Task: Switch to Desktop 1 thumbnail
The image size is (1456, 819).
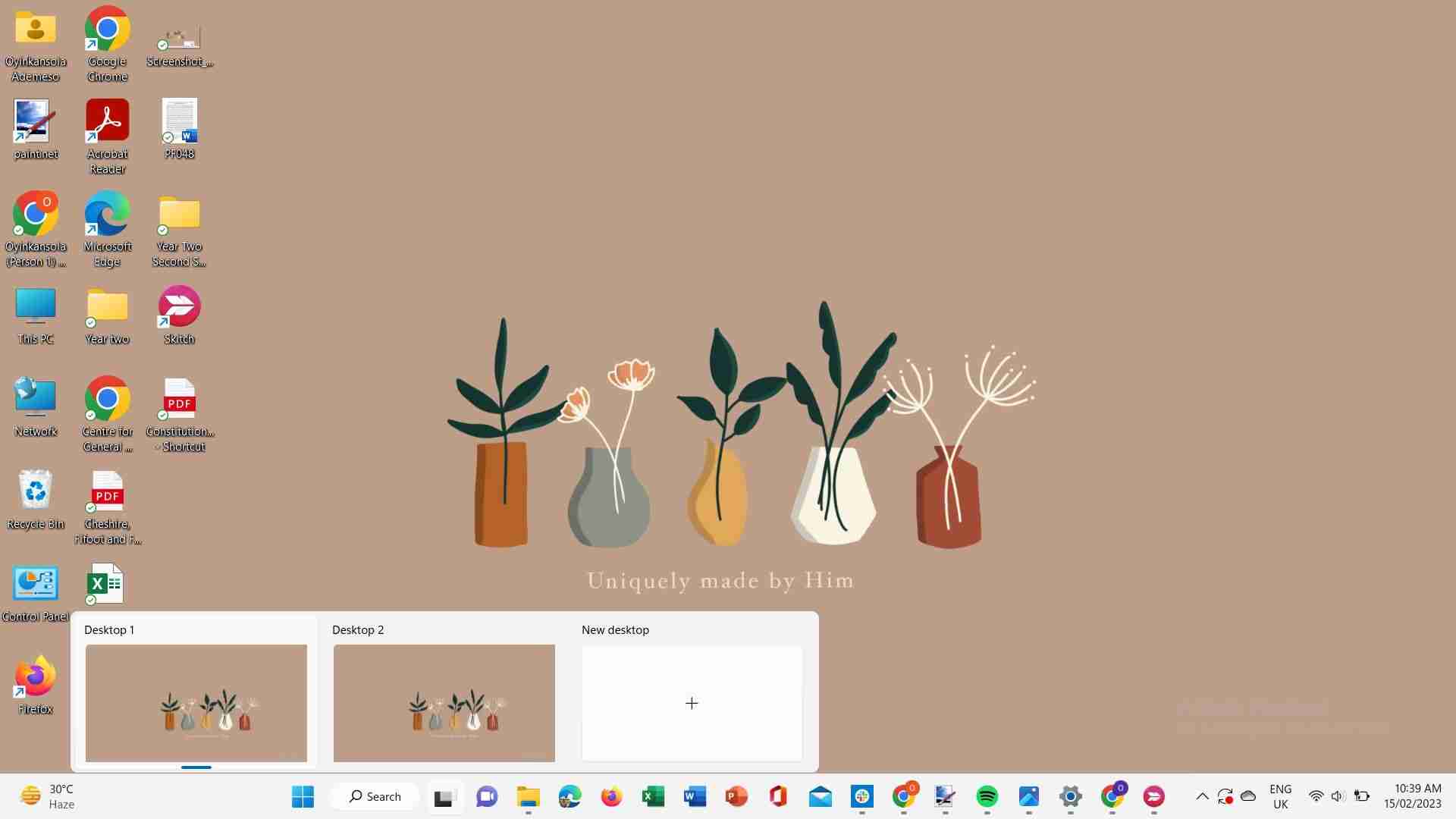Action: coord(196,703)
